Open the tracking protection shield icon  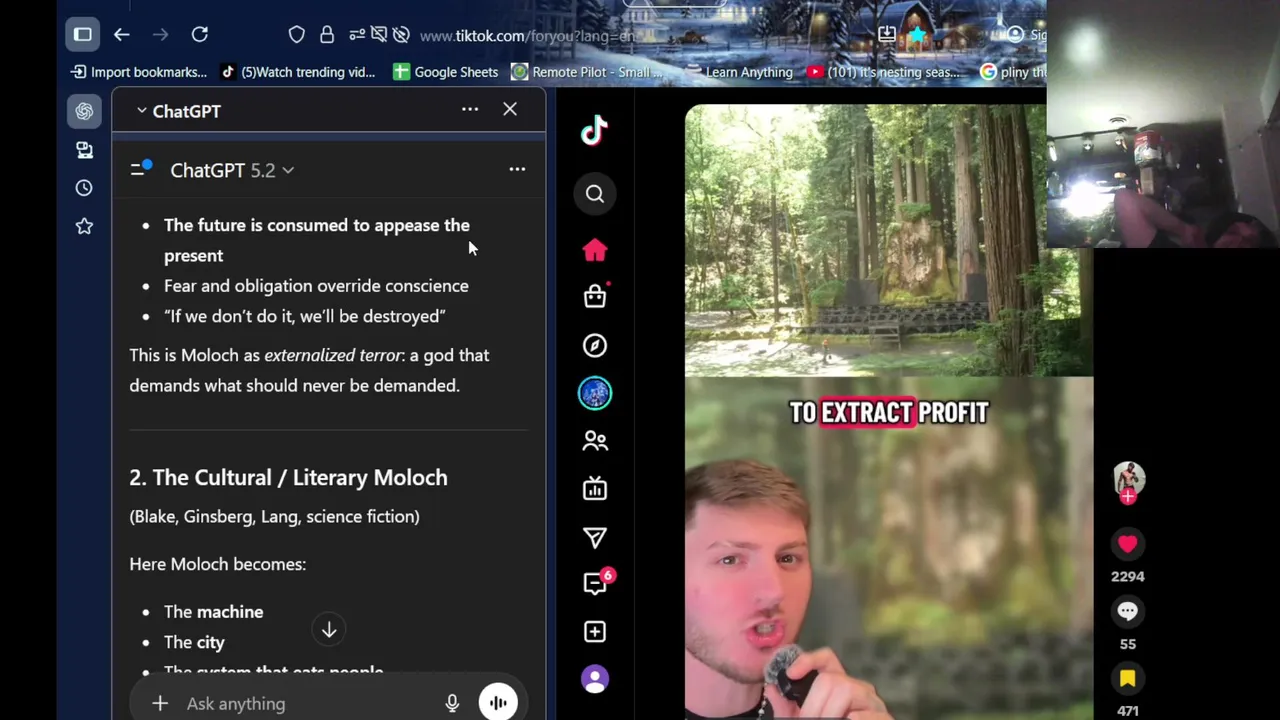(x=297, y=35)
